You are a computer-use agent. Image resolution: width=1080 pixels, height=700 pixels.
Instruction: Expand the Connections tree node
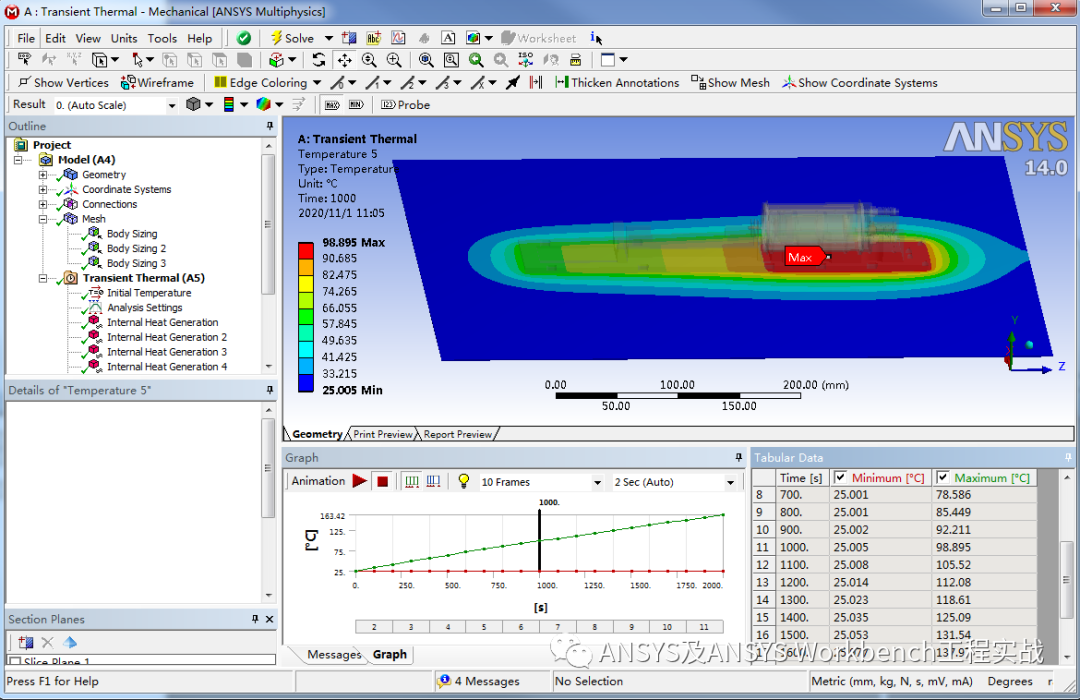pos(43,204)
